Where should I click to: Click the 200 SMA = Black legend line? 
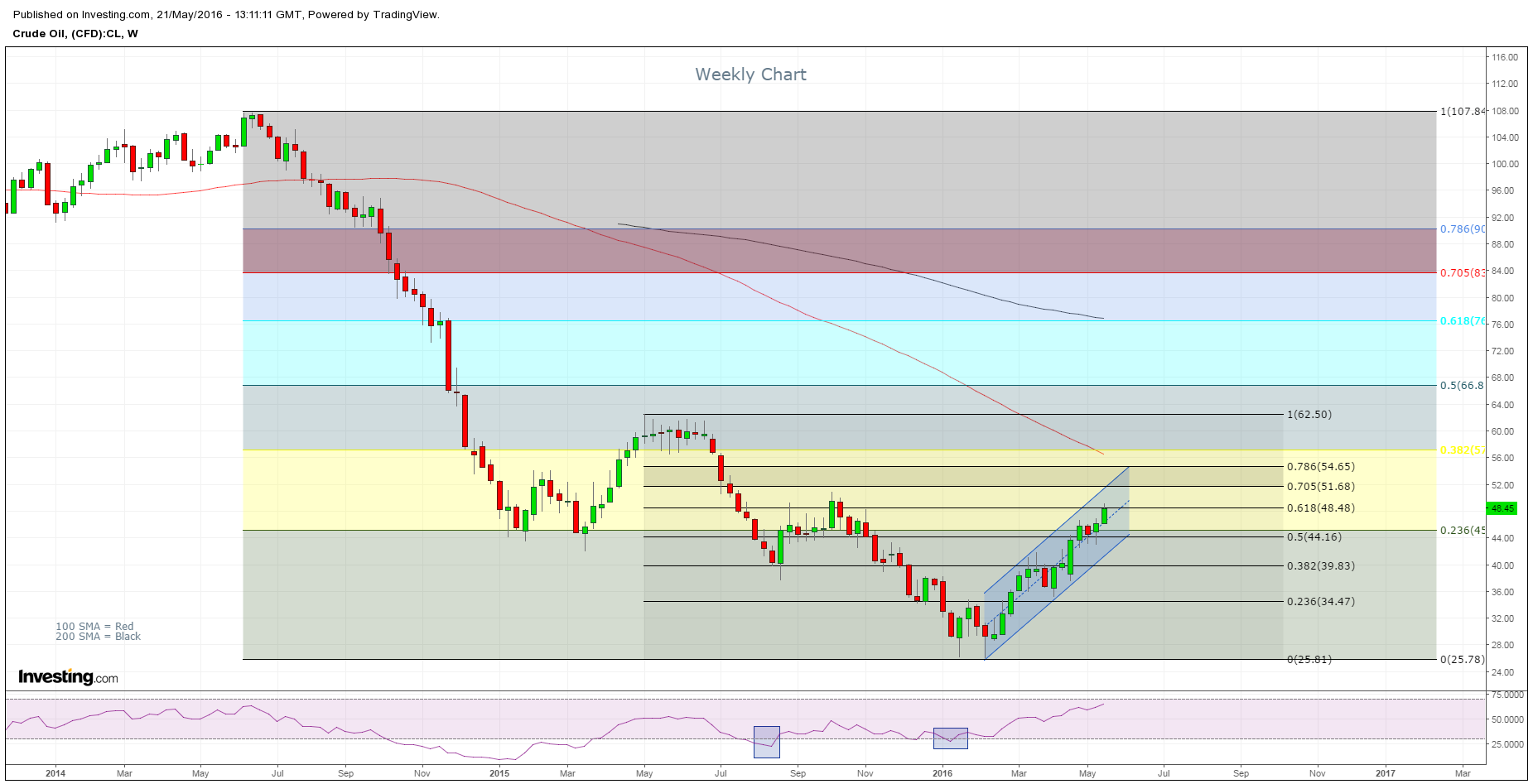click(98, 637)
